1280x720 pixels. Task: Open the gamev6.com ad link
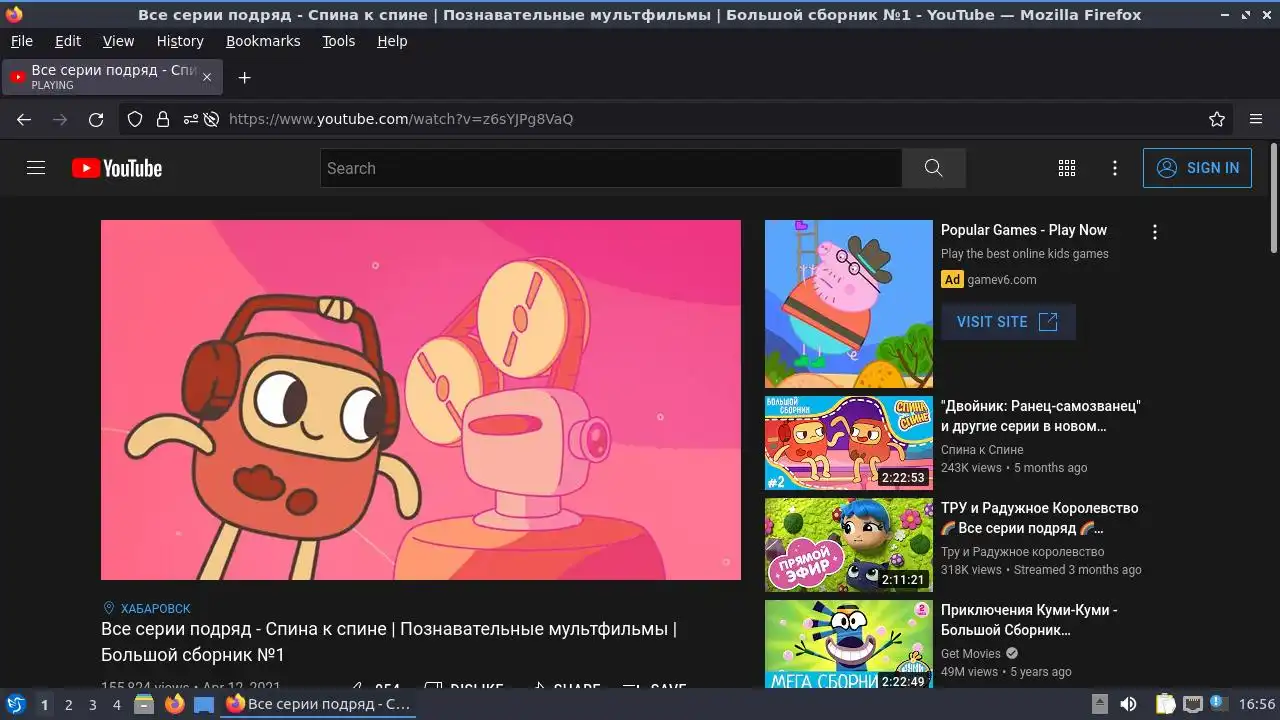(1002, 280)
